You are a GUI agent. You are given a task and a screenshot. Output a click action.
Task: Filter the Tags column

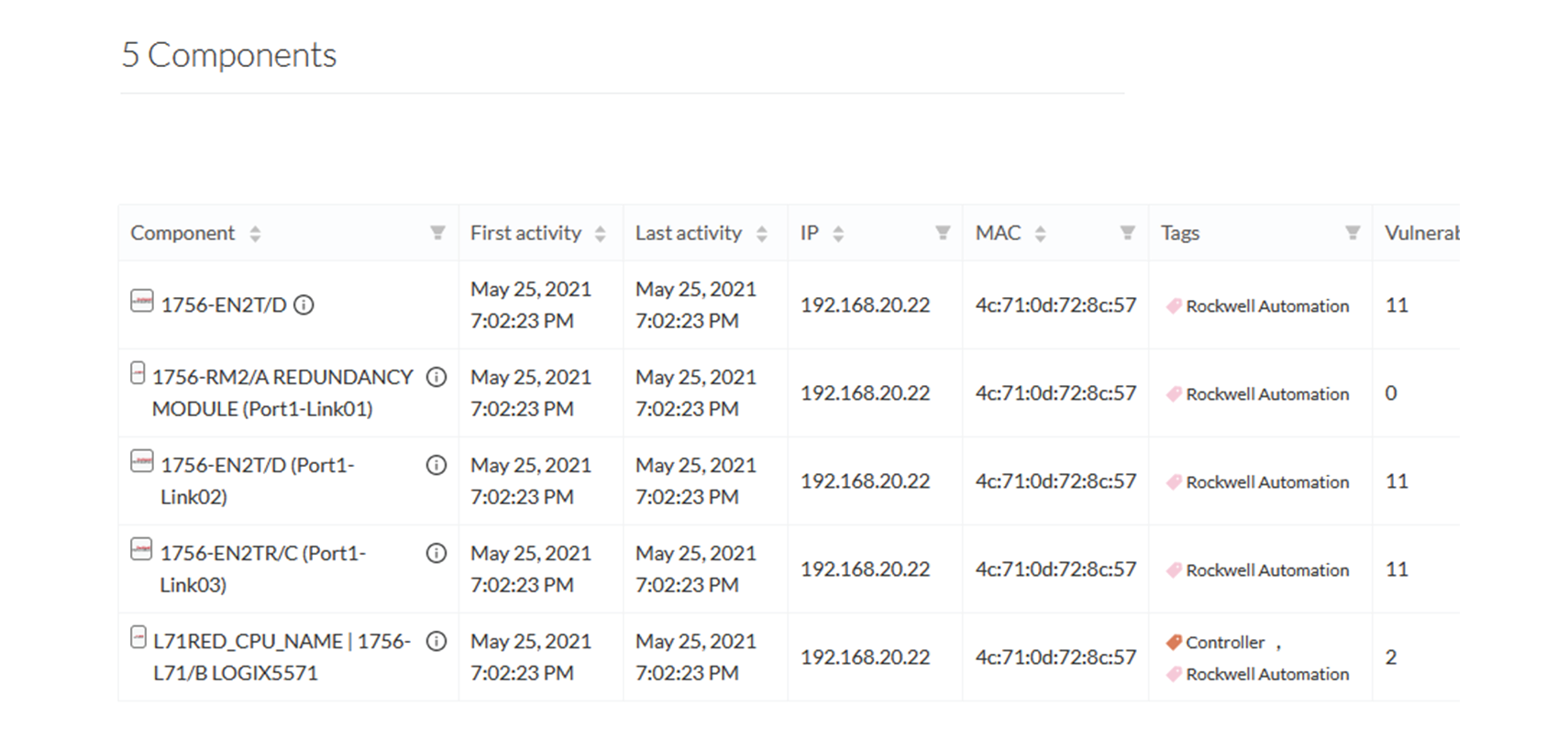(1353, 233)
